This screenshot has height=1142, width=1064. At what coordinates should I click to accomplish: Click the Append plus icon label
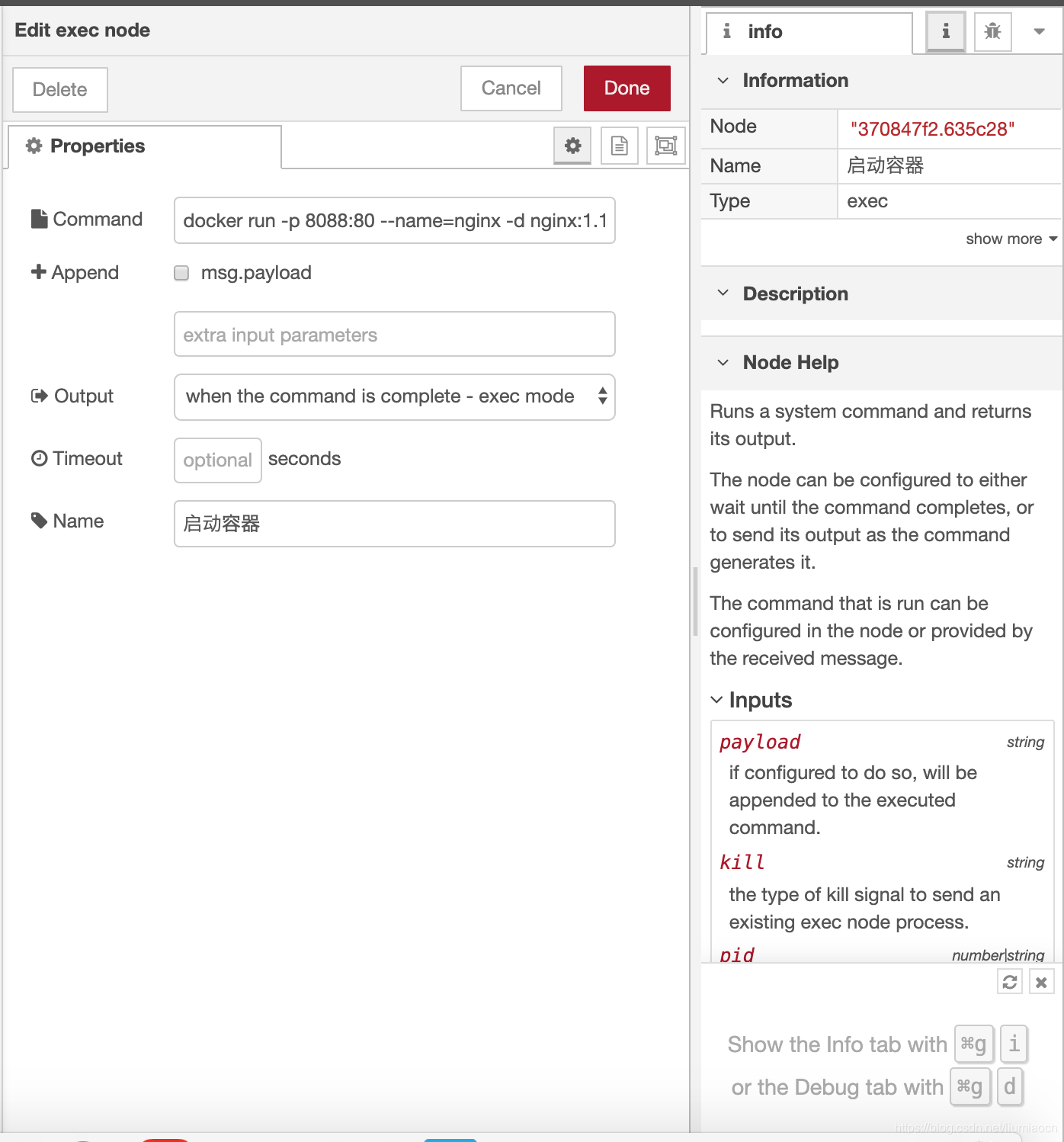75,272
